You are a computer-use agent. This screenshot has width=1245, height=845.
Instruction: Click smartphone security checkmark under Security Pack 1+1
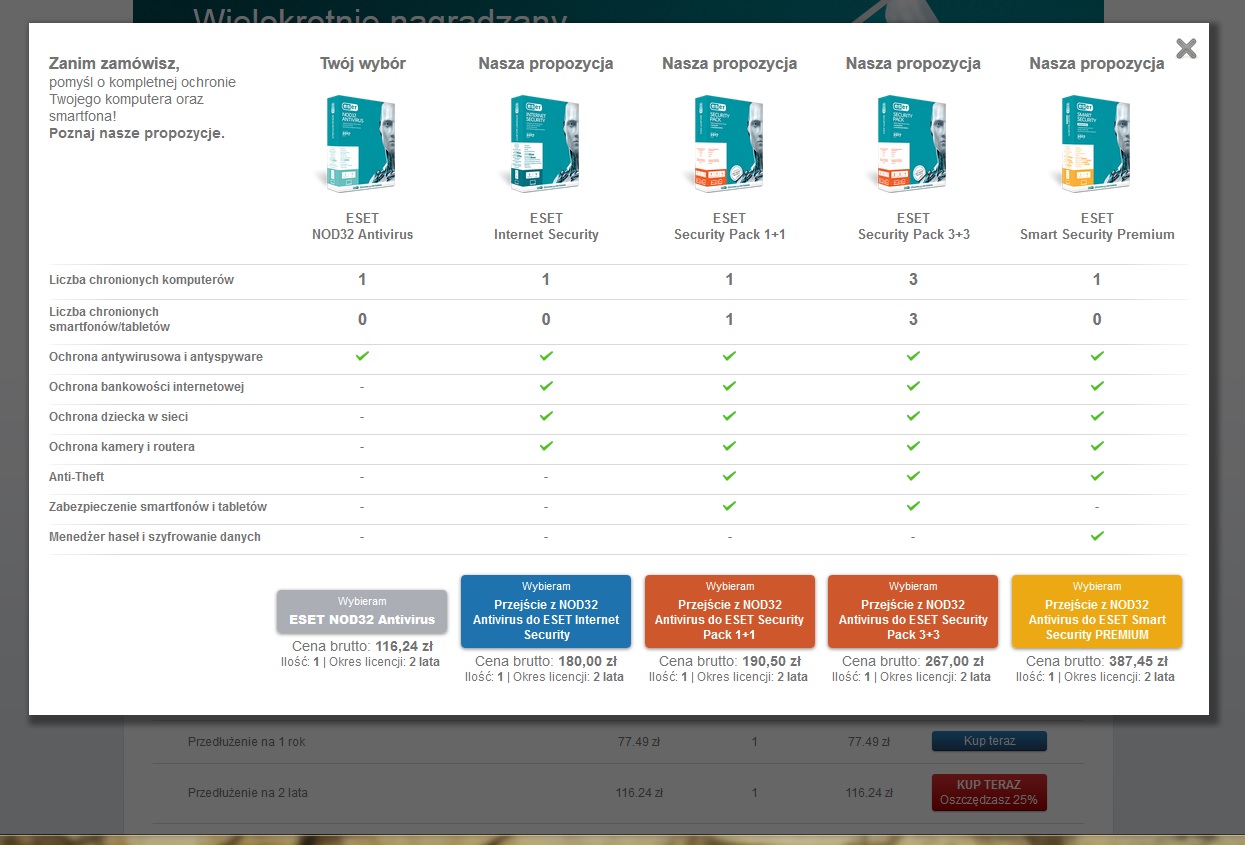point(729,506)
